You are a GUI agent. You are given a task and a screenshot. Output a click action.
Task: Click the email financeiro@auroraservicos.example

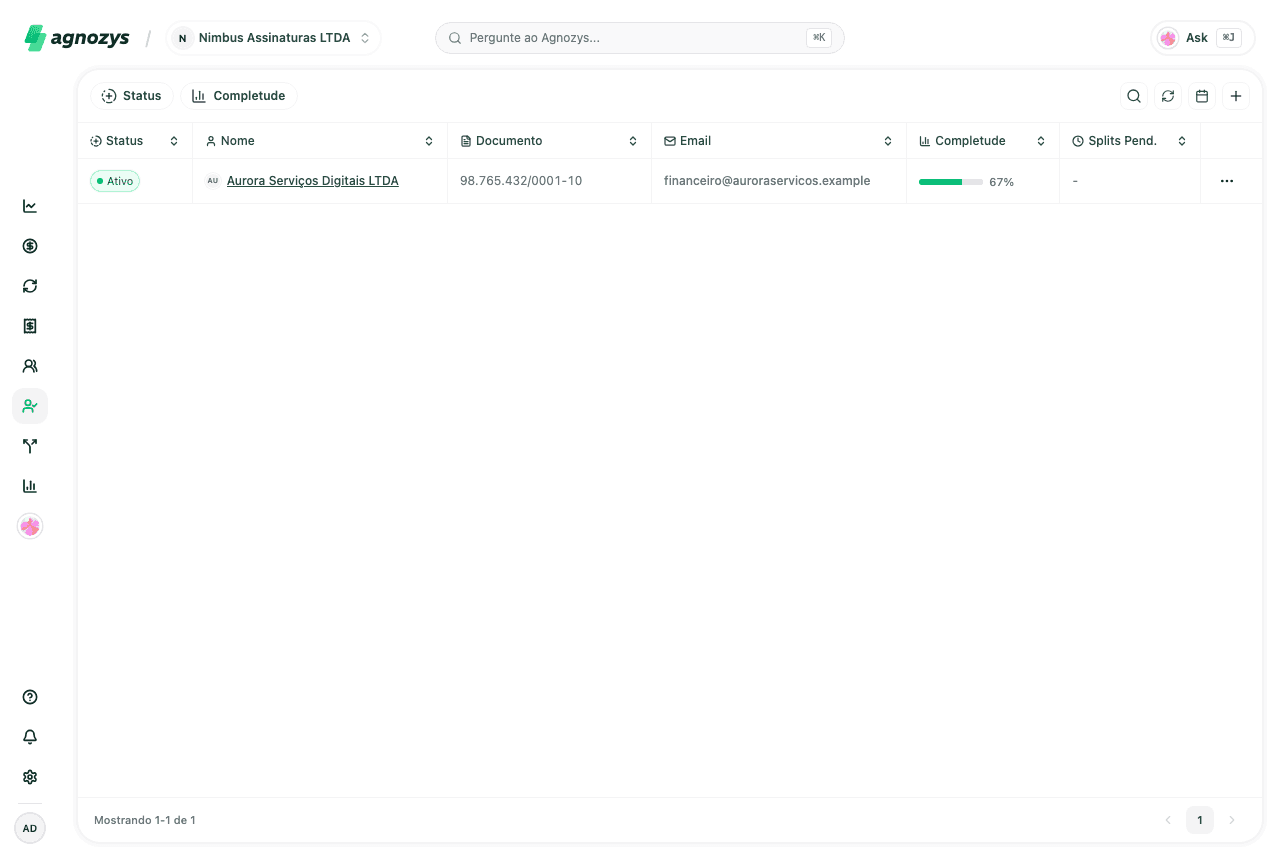click(767, 181)
